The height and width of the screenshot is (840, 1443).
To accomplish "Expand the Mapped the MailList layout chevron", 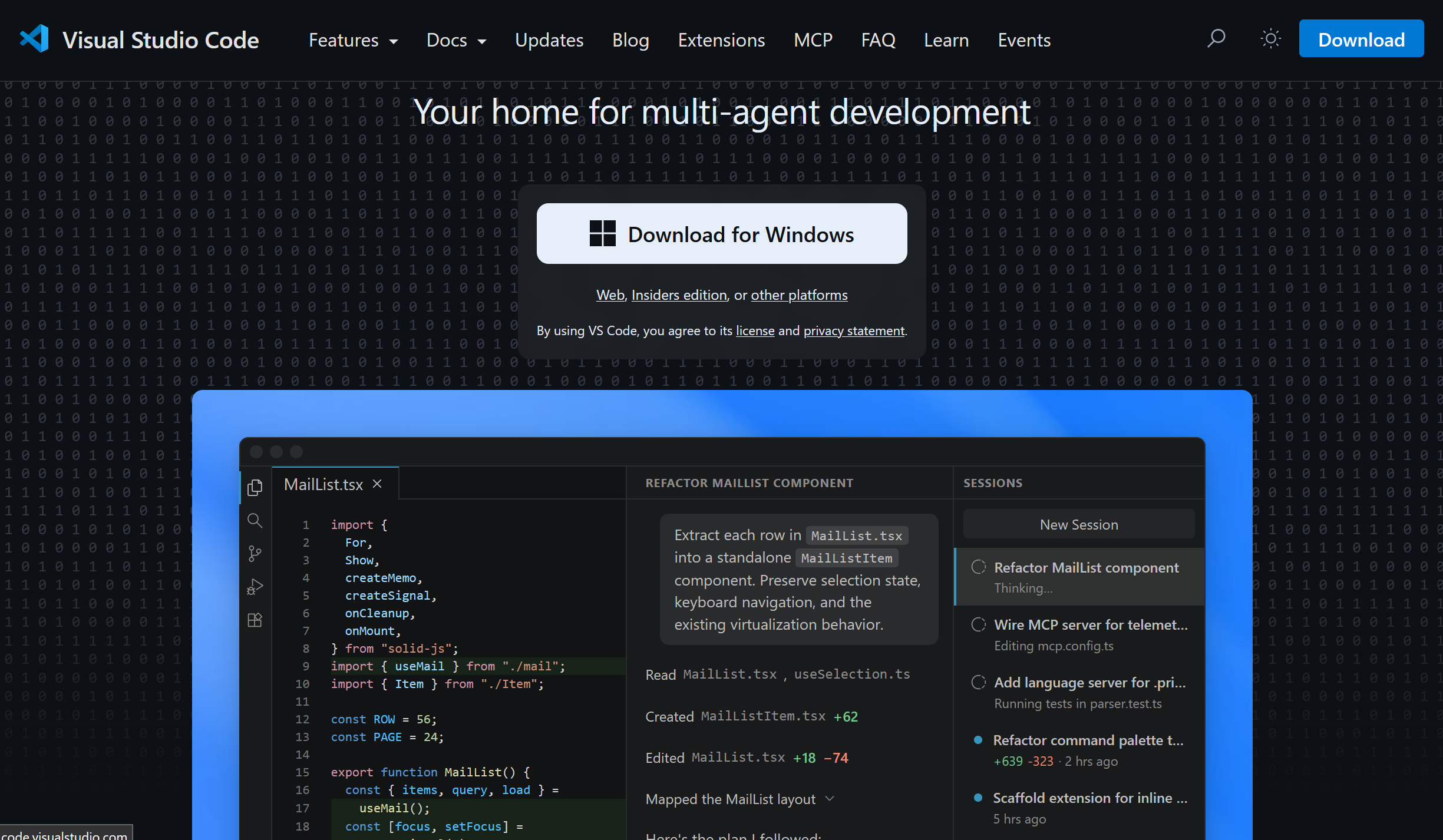I will 830,799.
